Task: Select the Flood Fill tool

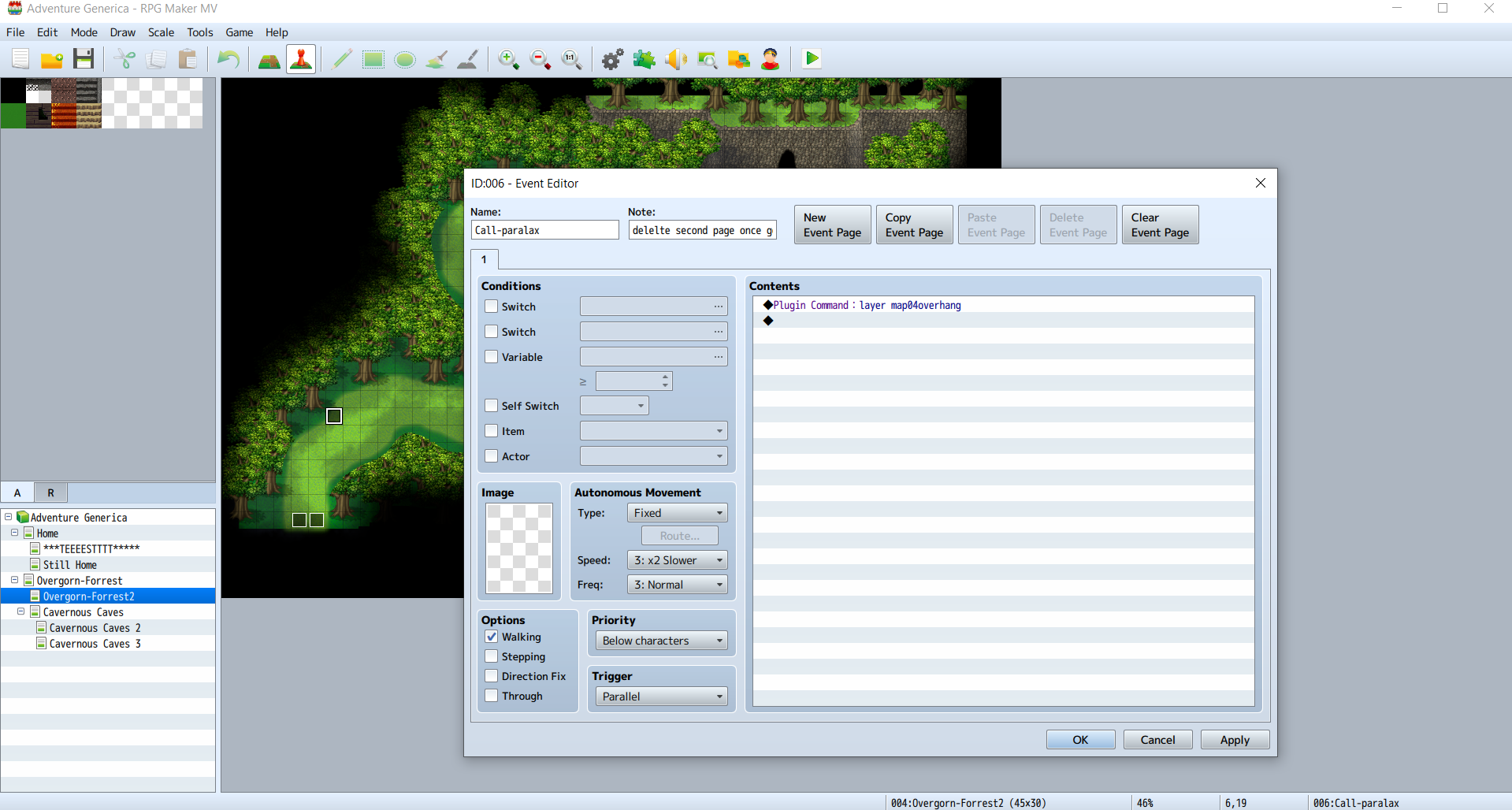Action: [x=437, y=59]
